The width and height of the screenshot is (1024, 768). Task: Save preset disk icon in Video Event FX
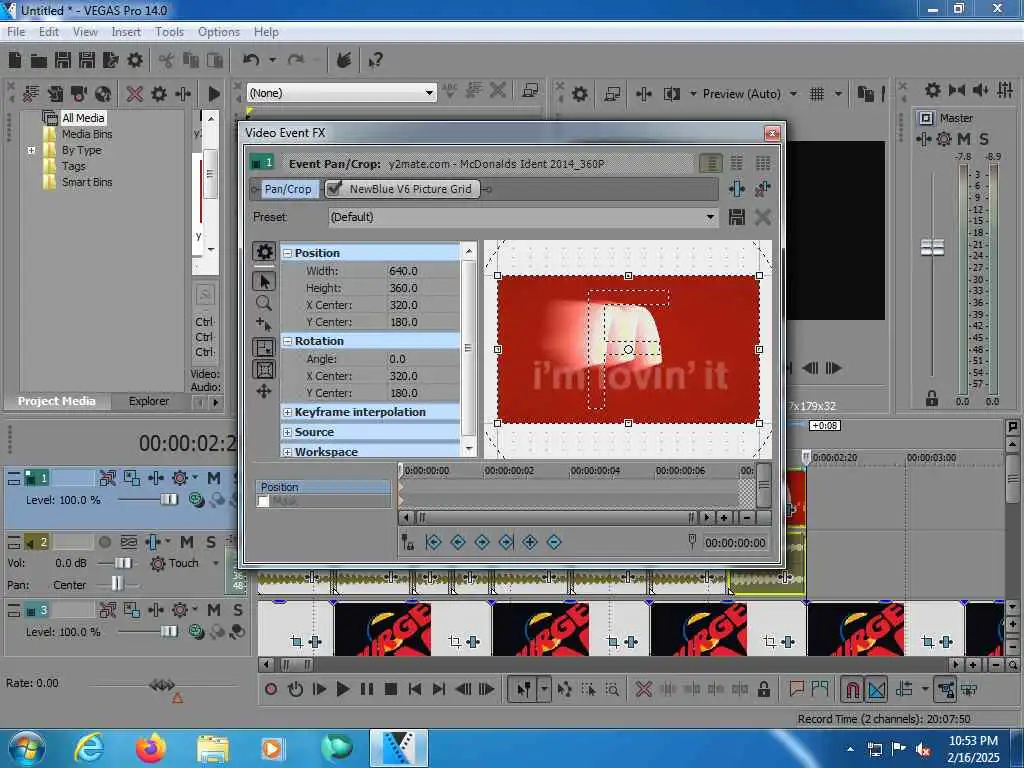737,217
